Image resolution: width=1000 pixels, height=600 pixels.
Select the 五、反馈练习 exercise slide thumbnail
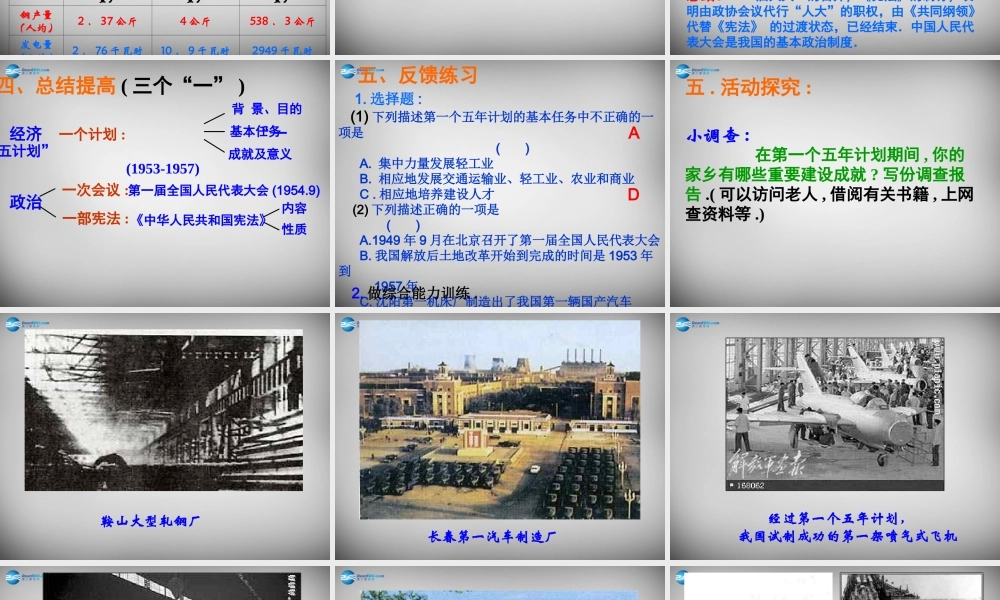[x=500, y=183]
